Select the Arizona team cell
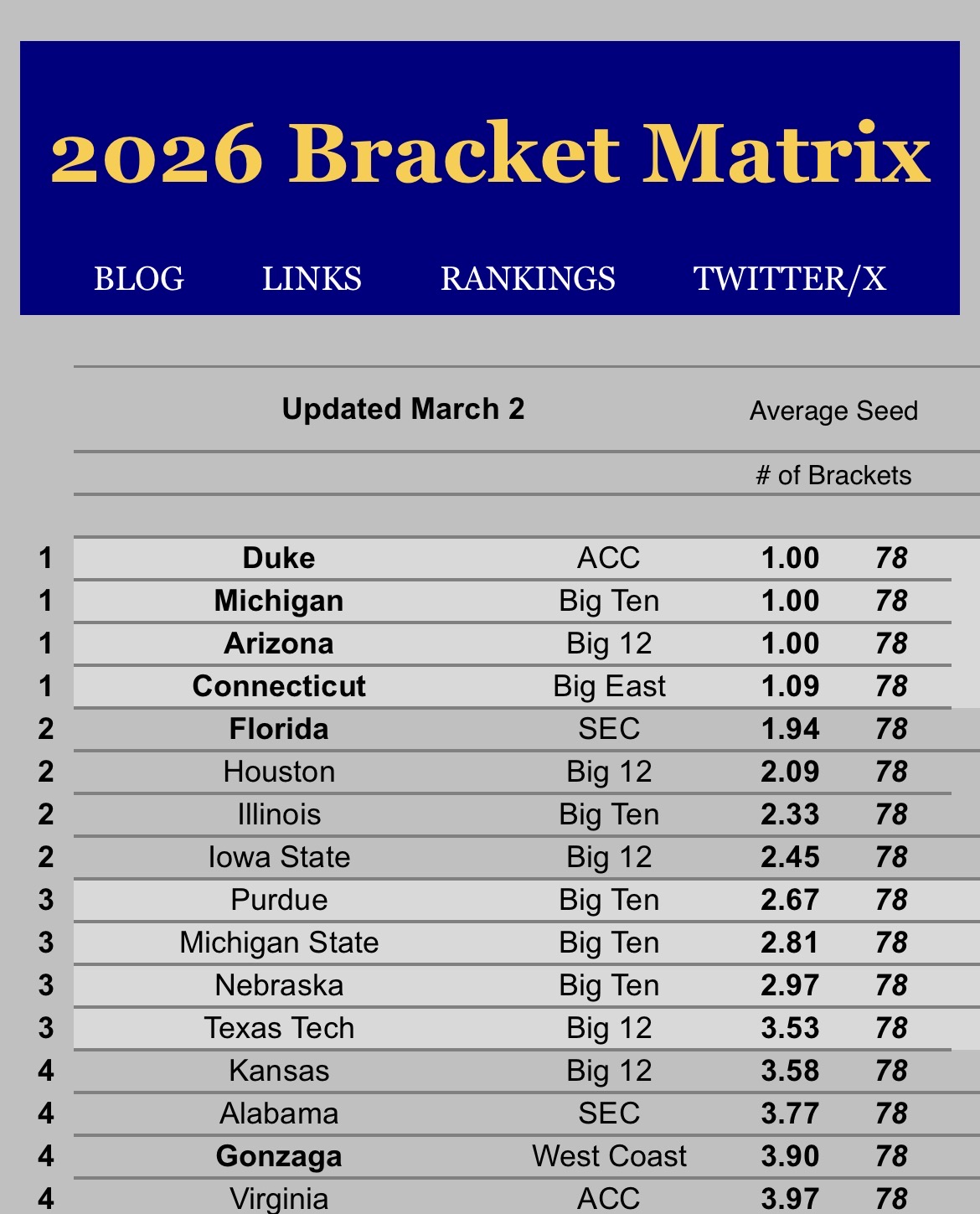This screenshot has height=1214, width=980. pos(279,643)
